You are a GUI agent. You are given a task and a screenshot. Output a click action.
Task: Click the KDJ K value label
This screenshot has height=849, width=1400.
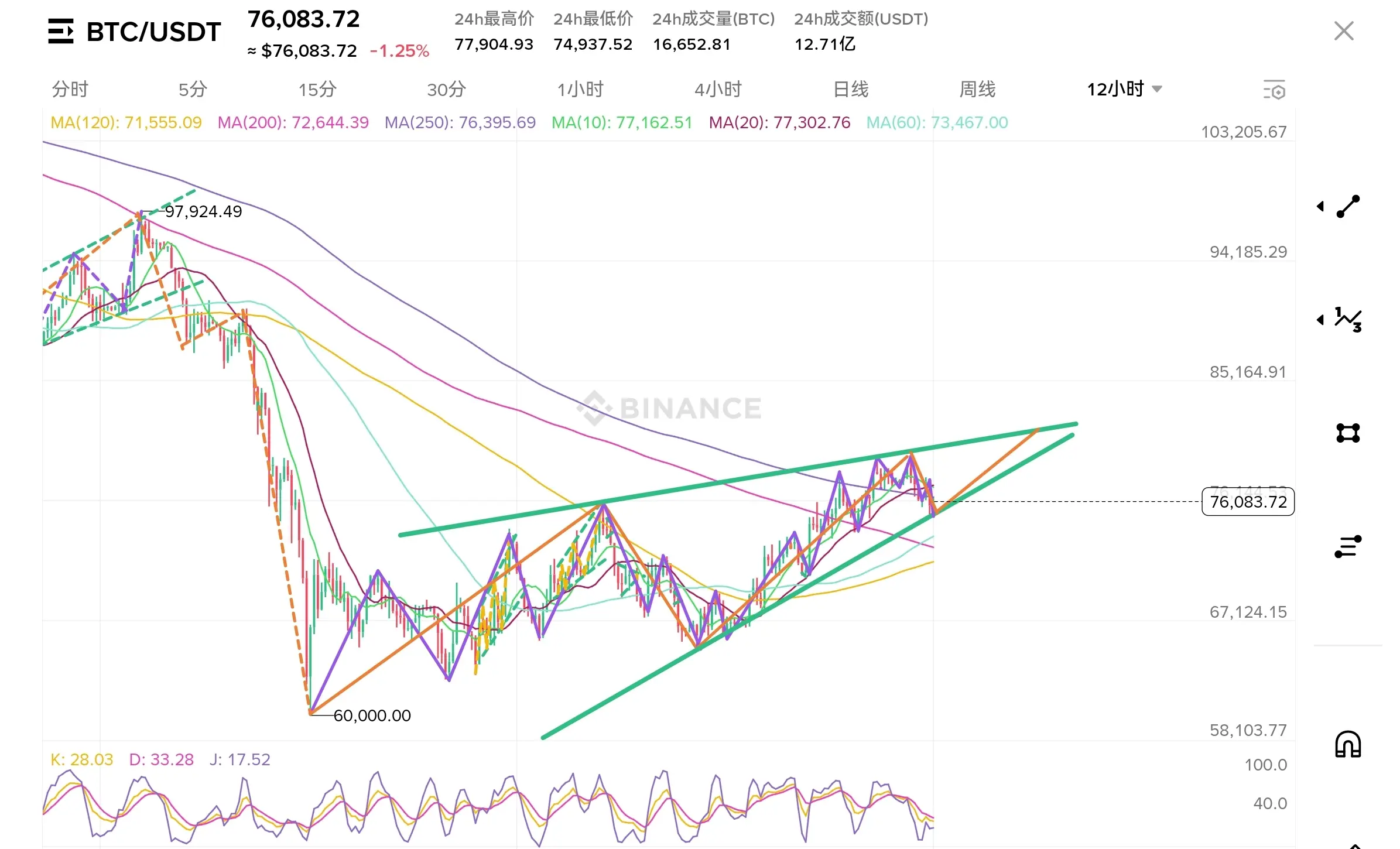pyautogui.click(x=81, y=759)
